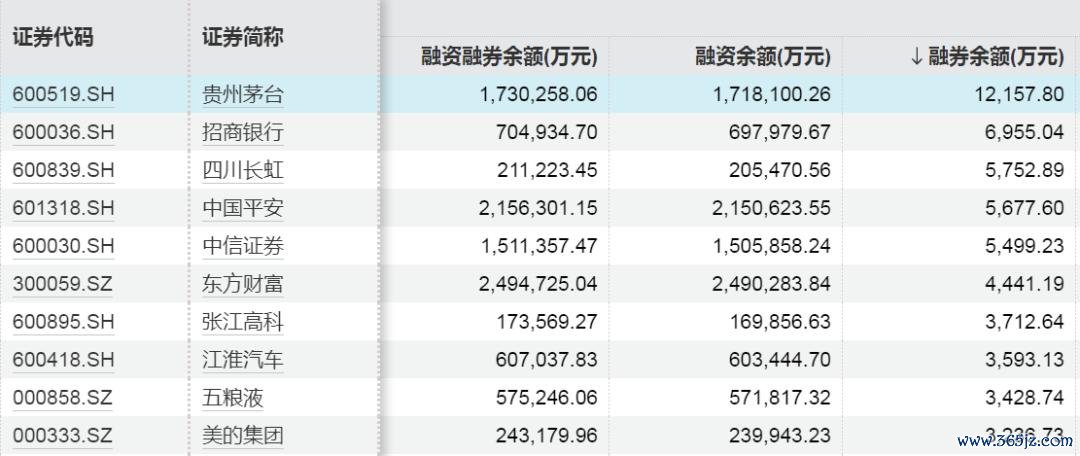Click code 300059.SZ
The width and height of the screenshot is (1080, 456).
[62, 284]
